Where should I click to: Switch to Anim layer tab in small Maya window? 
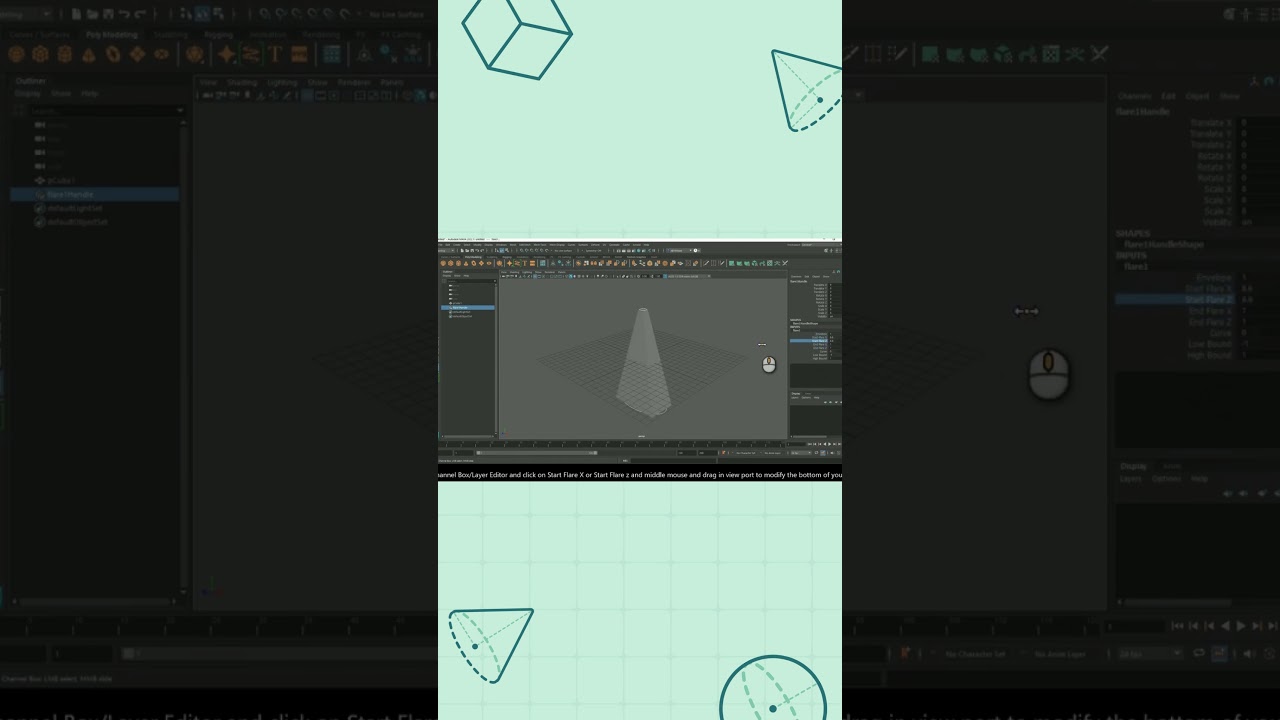[x=808, y=394]
